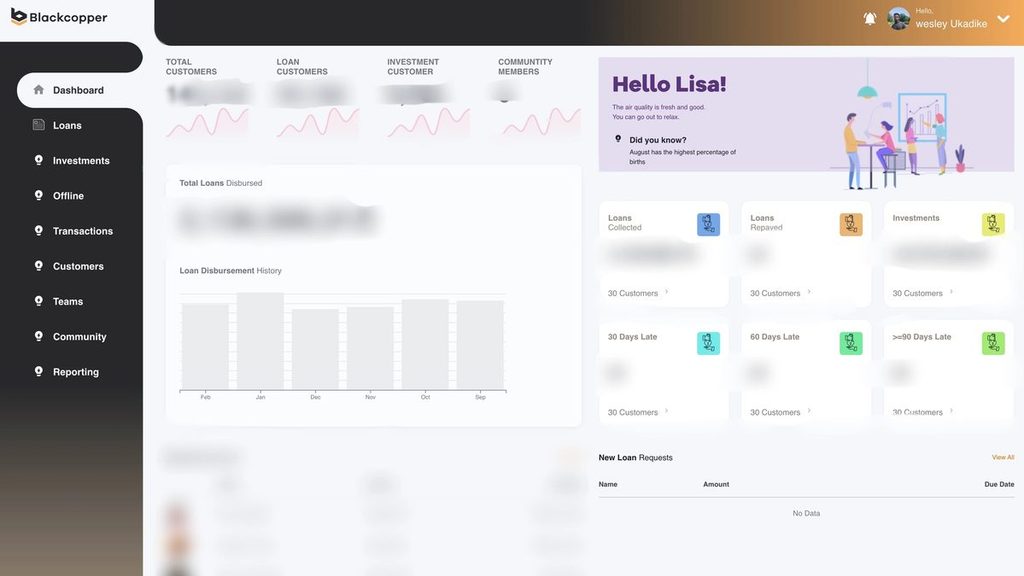Screen dimensions: 1024x576
Task: Click the Did you know lightbulb icon
Action: [x=618, y=139]
